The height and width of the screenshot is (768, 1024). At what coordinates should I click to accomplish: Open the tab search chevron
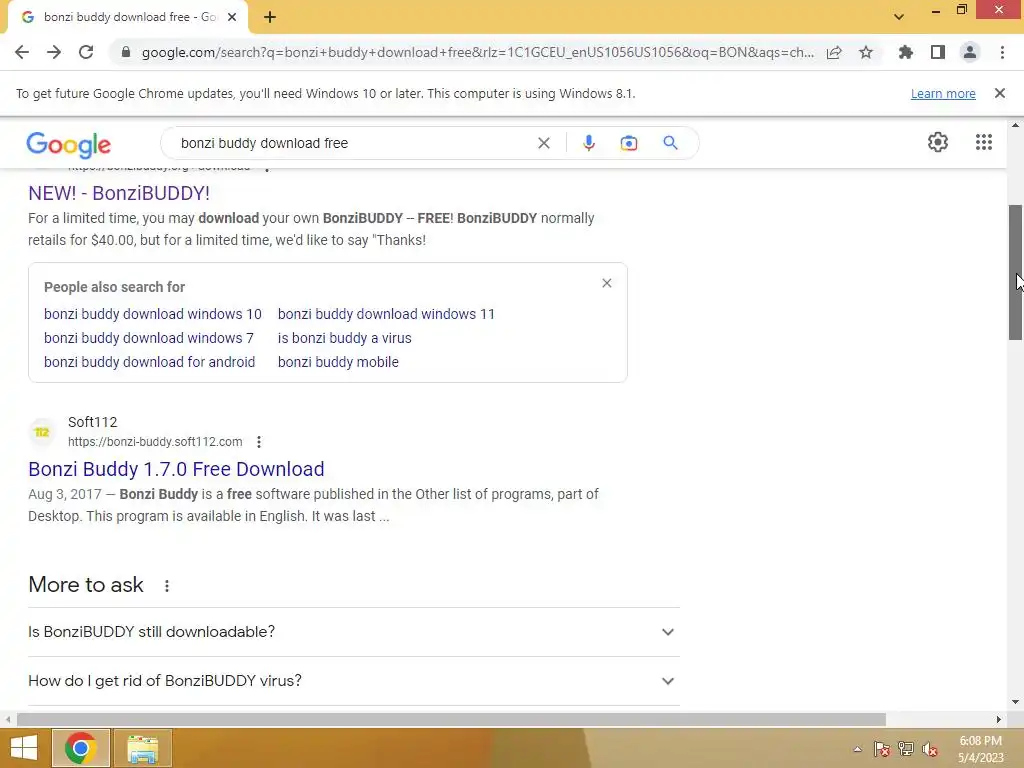(899, 17)
